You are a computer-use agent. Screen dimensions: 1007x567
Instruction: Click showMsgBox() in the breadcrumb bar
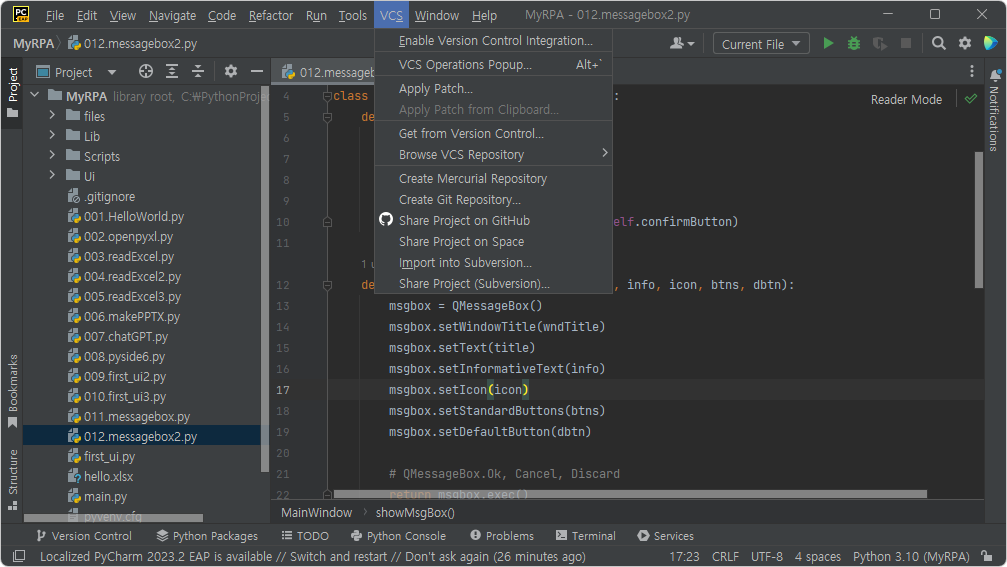pos(415,512)
